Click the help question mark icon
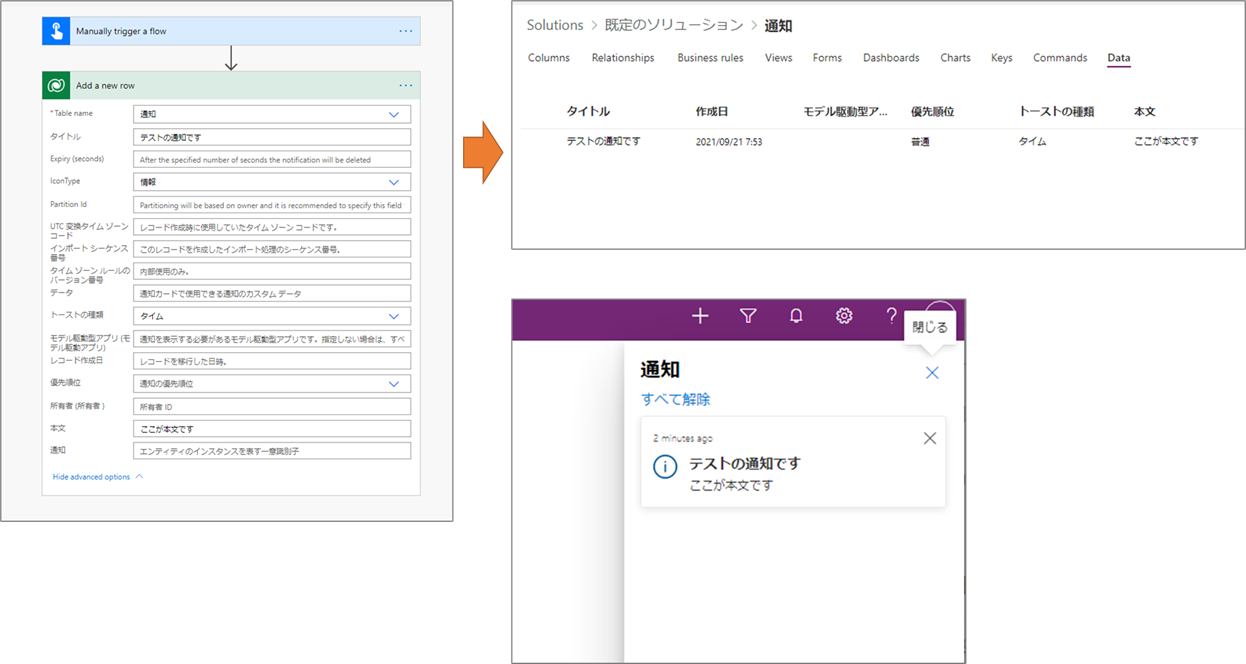1246x664 pixels. pyautogui.click(x=891, y=316)
